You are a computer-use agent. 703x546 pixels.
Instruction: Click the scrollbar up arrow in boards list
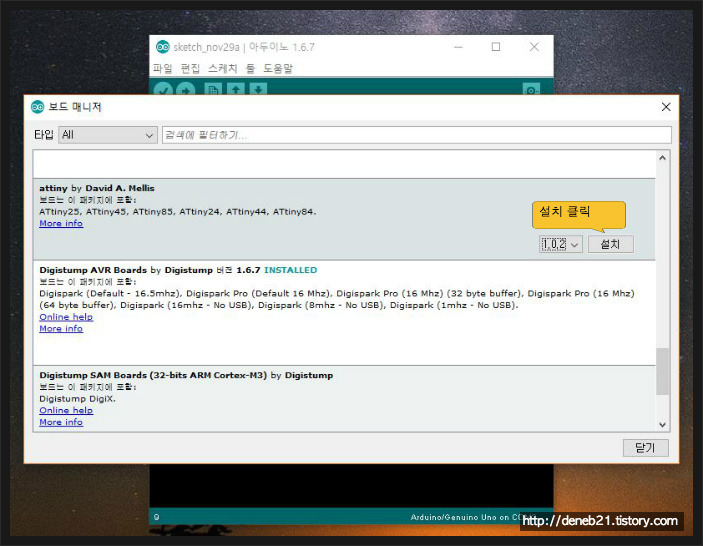663,158
